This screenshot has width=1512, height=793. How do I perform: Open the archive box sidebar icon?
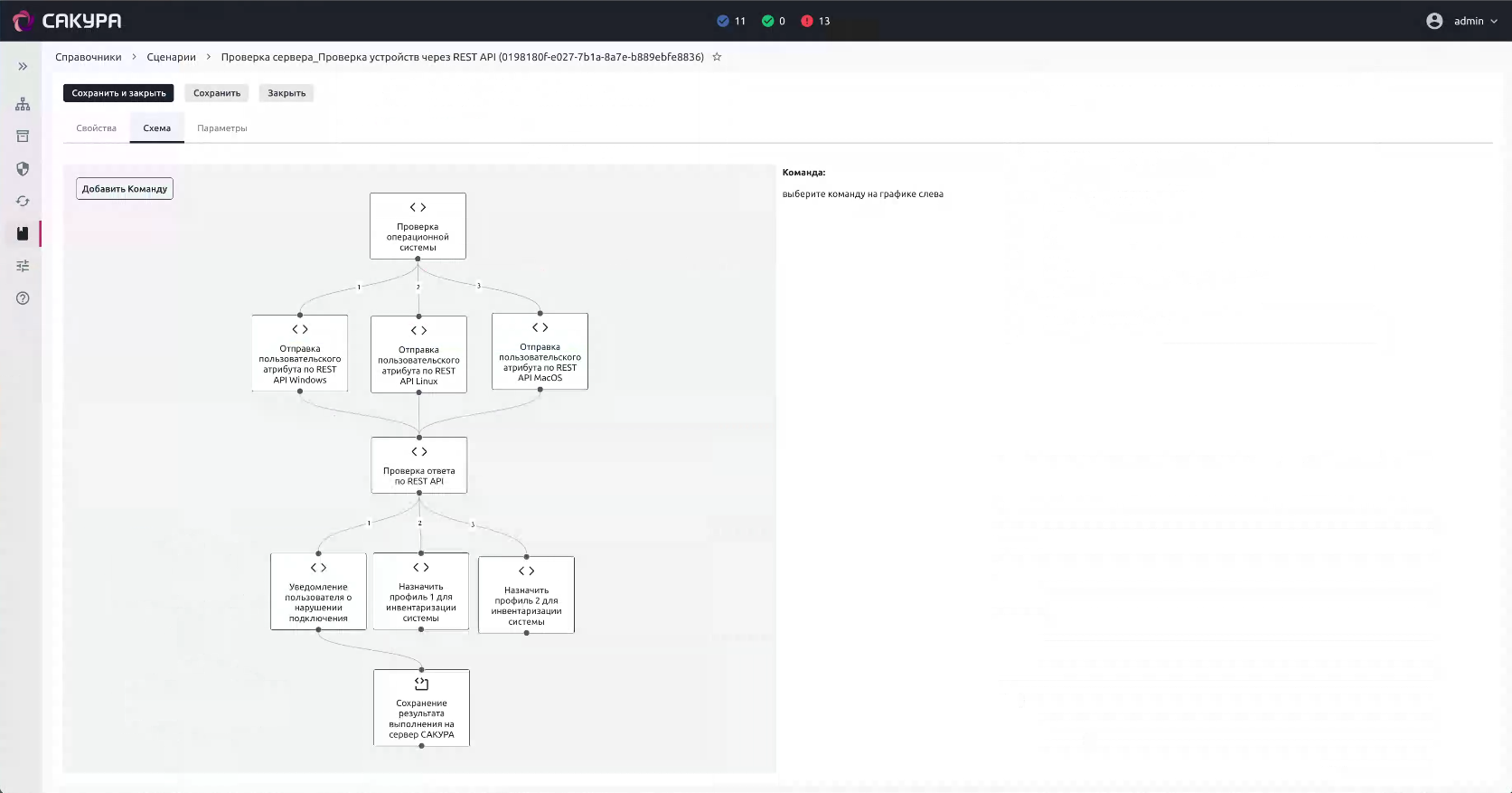coord(23,137)
